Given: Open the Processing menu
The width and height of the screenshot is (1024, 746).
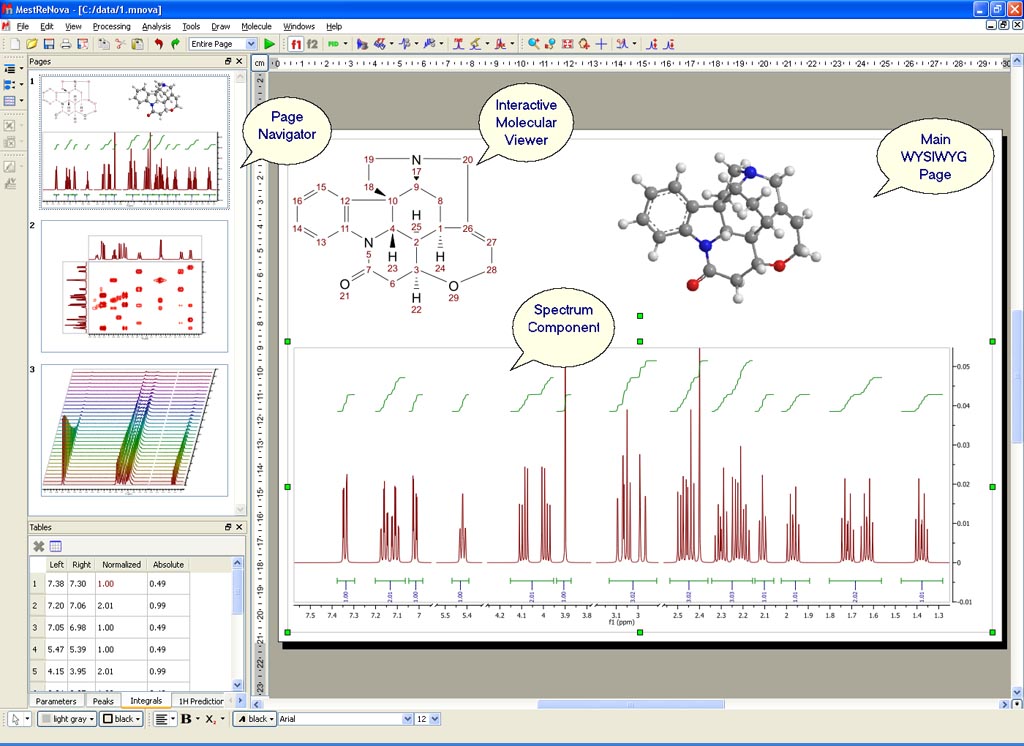Looking at the screenshot, I should point(111,26).
